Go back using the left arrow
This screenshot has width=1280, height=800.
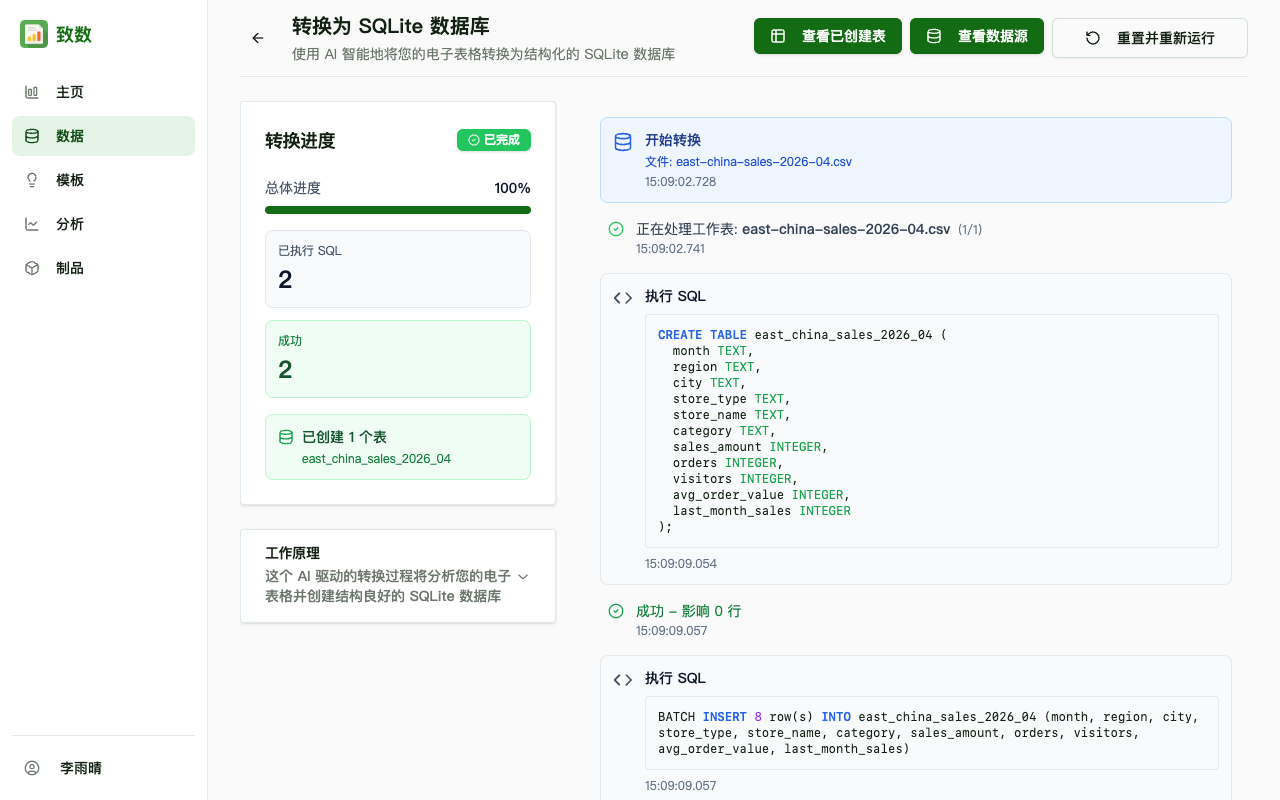[x=258, y=38]
